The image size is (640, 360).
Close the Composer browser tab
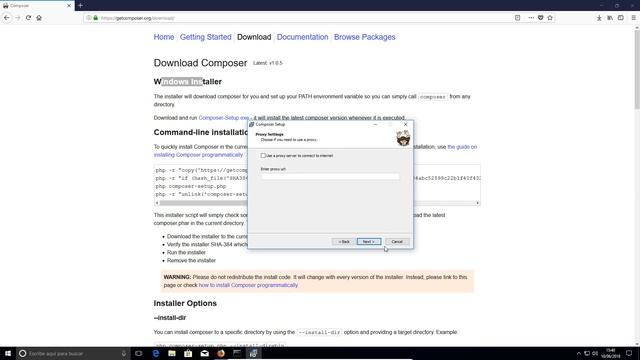point(69,6)
